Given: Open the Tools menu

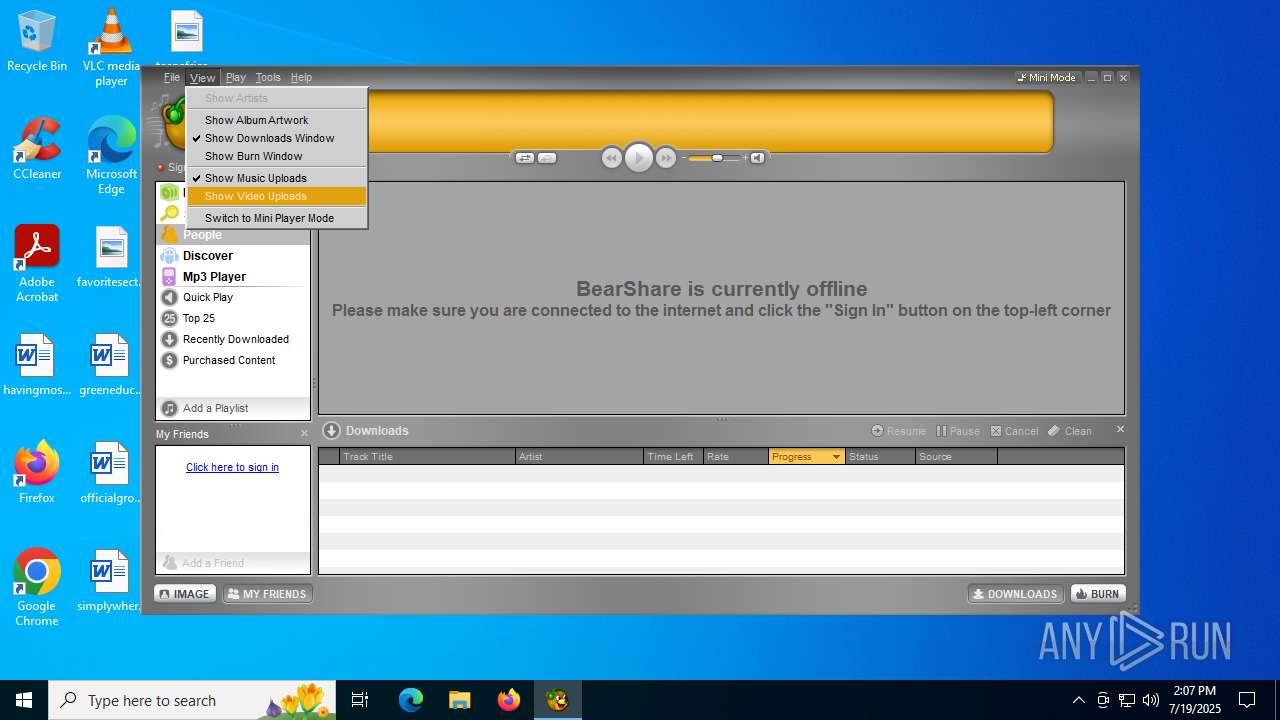Looking at the screenshot, I should [x=268, y=78].
